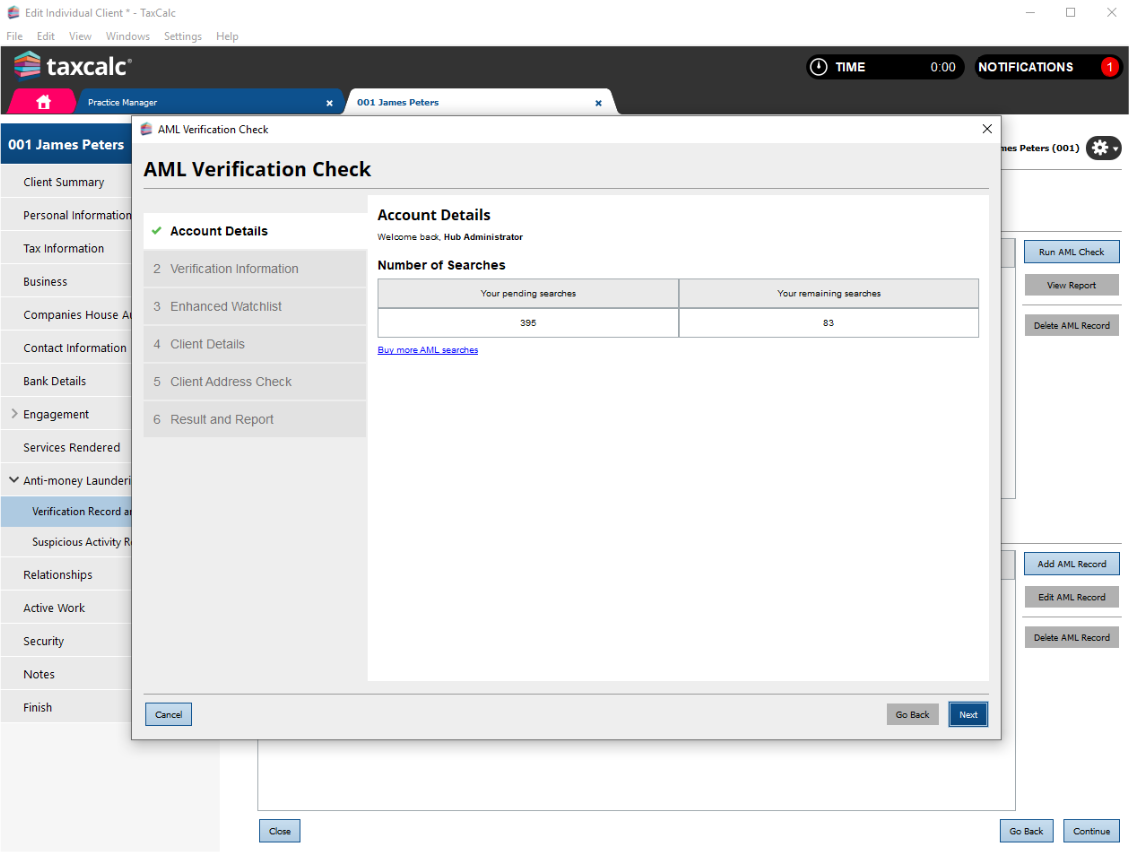
Task: Collapse the Anti-money Laundering section
Action: click(x=14, y=480)
